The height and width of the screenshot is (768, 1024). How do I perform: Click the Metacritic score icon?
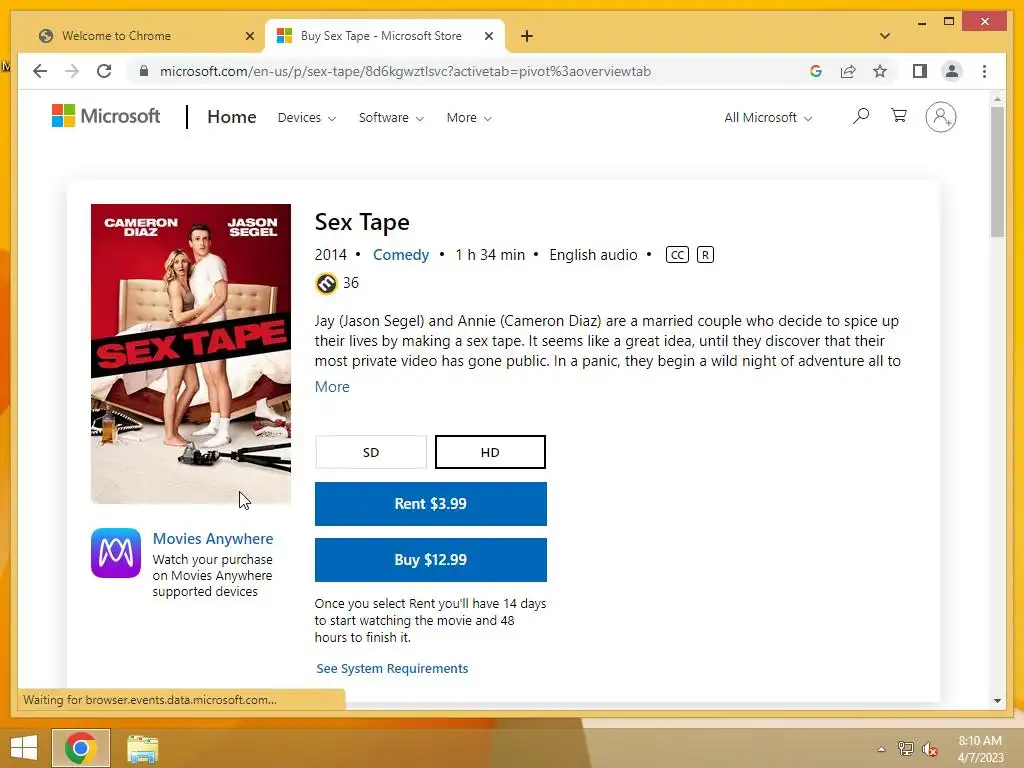pyautogui.click(x=326, y=283)
